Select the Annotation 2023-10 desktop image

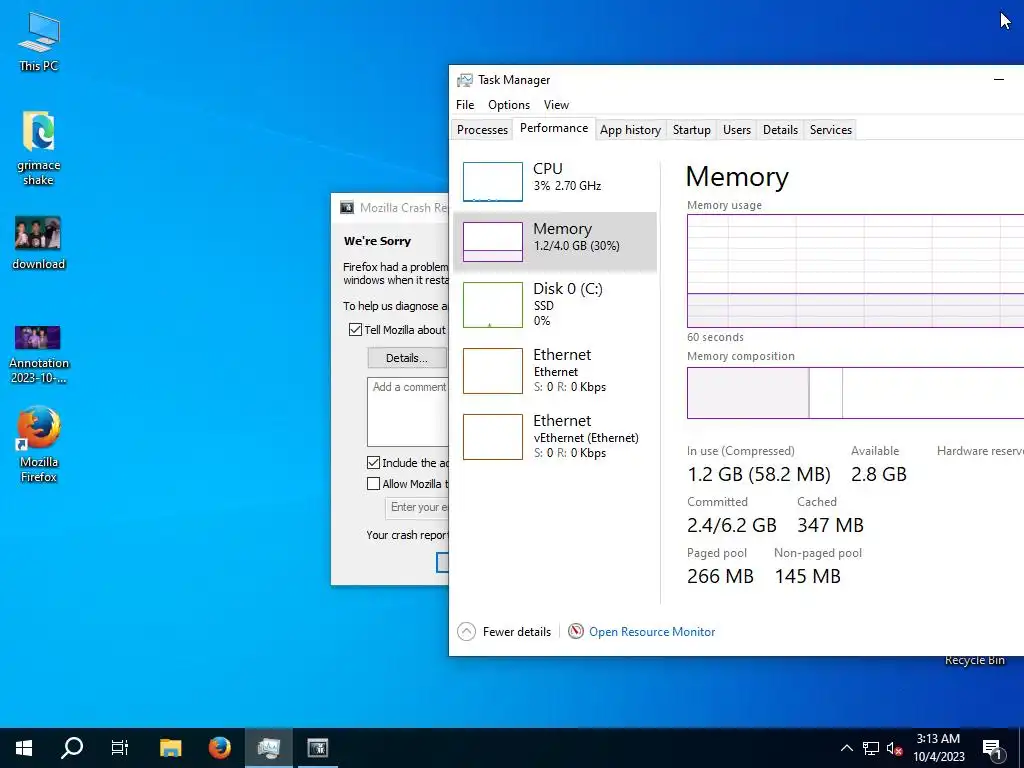pos(39,353)
